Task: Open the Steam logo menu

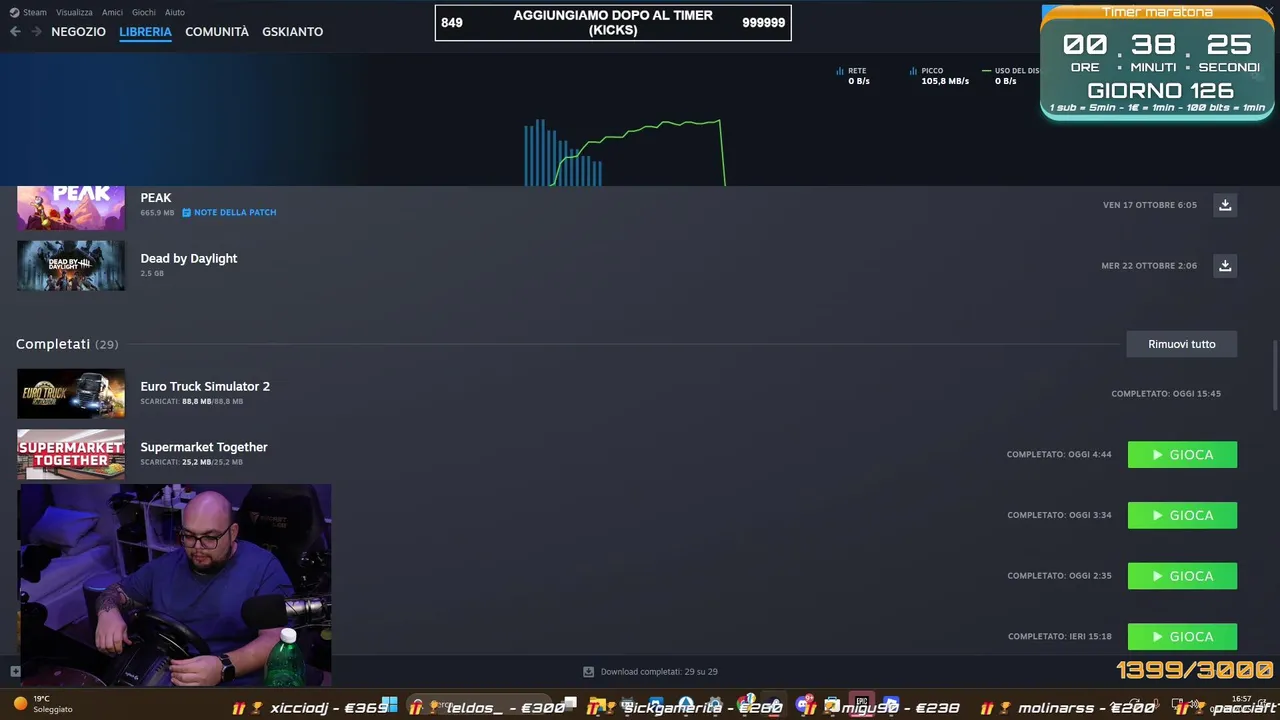Action: tap(15, 12)
